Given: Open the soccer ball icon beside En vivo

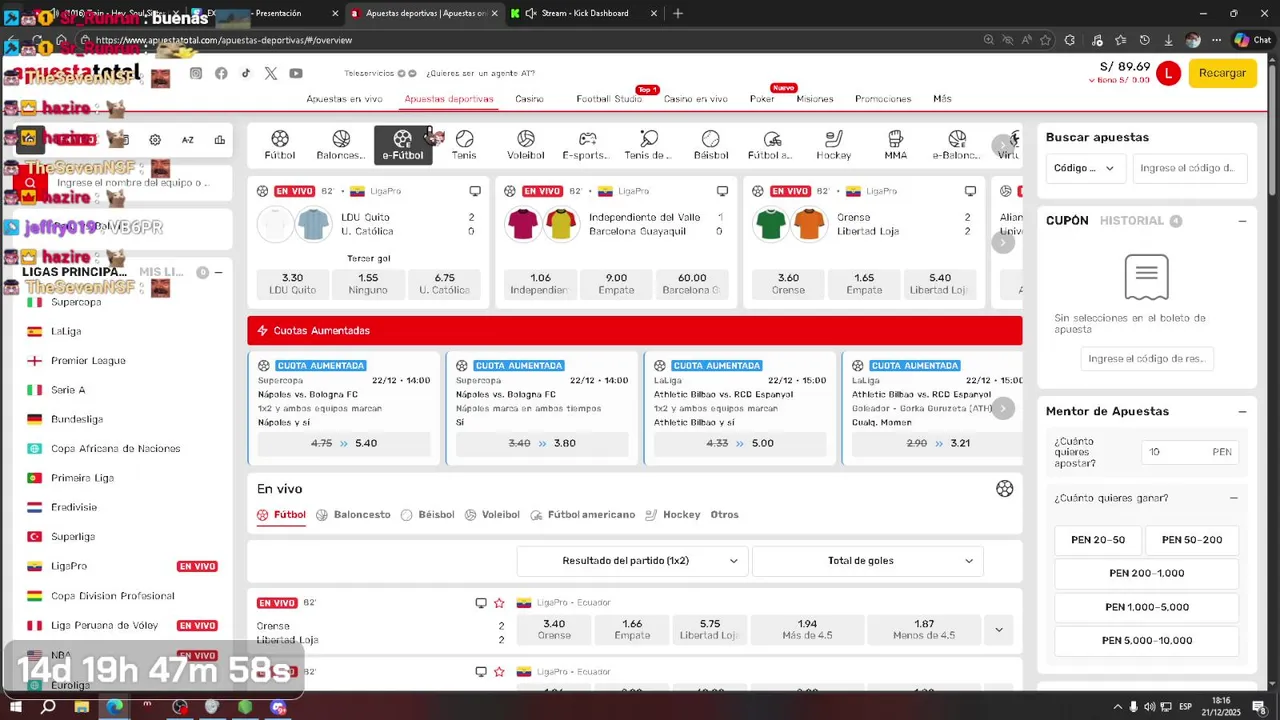Looking at the screenshot, I should click(1005, 489).
